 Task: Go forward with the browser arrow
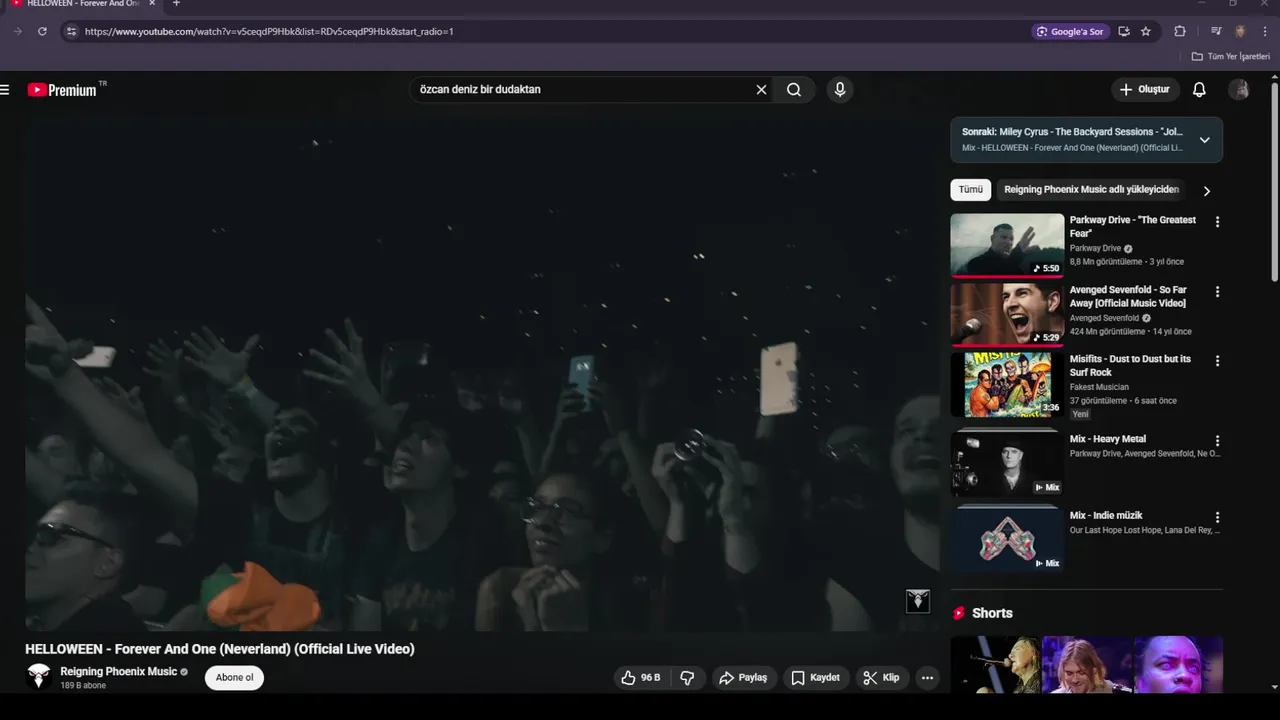[x=18, y=31]
